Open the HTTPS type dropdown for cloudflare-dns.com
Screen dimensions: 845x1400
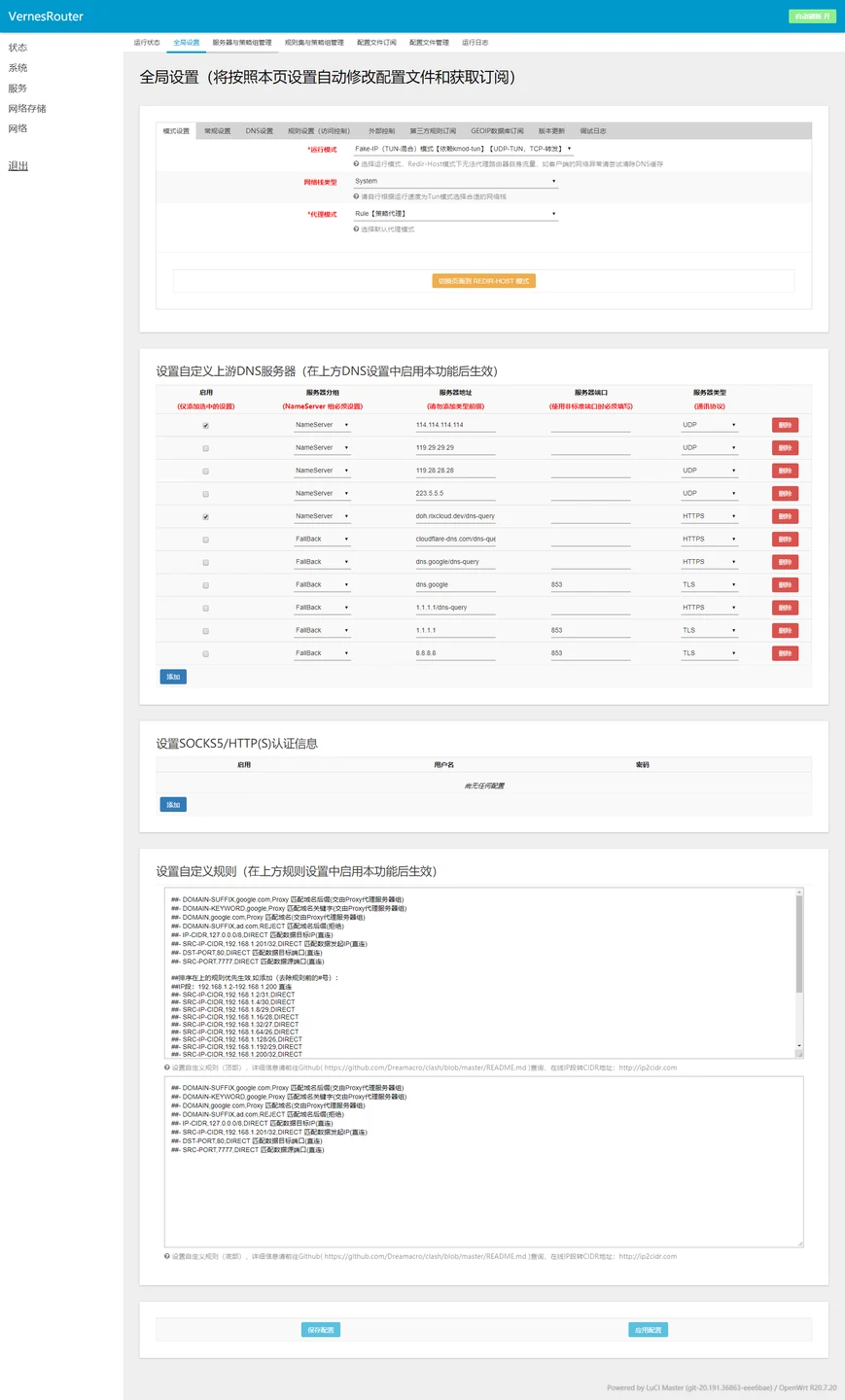[x=709, y=539]
